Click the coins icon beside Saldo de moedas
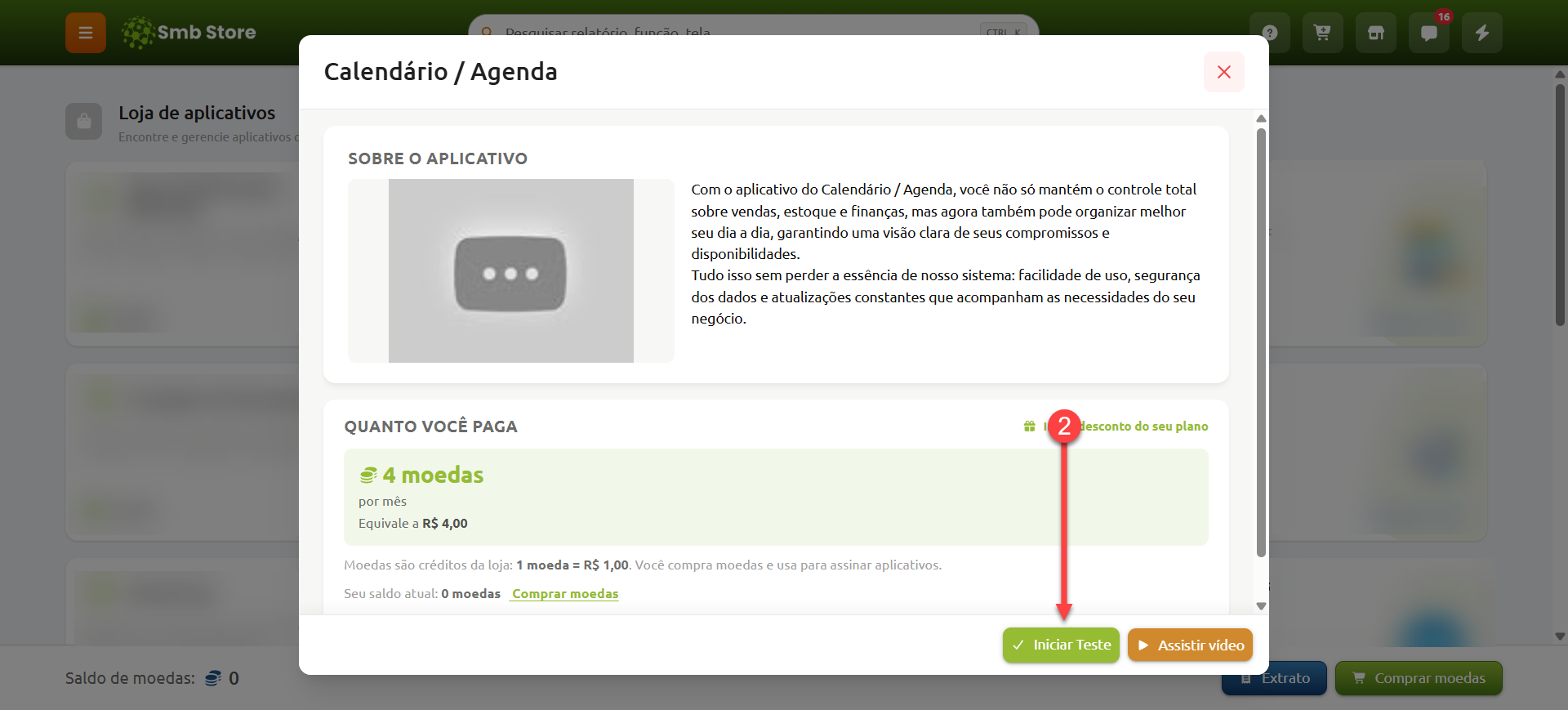The image size is (1568, 710). (x=213, y=678)
